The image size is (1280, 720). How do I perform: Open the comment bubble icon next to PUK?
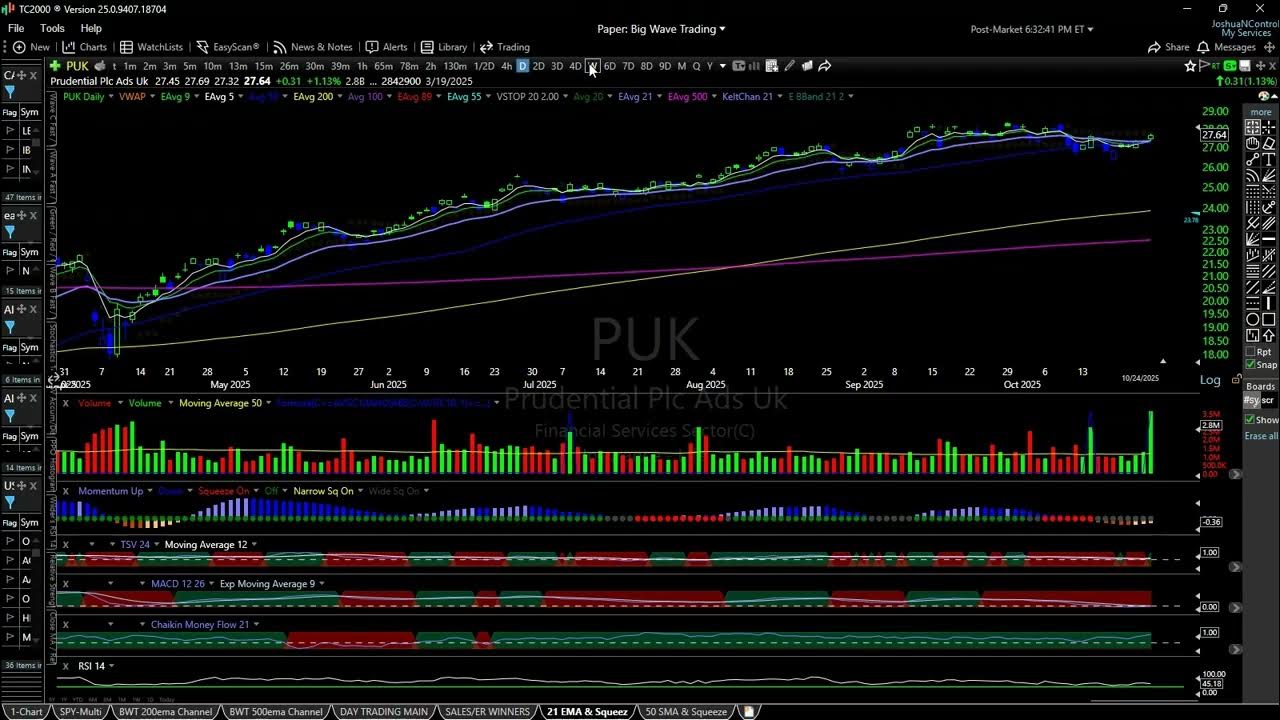coord(100,66)
